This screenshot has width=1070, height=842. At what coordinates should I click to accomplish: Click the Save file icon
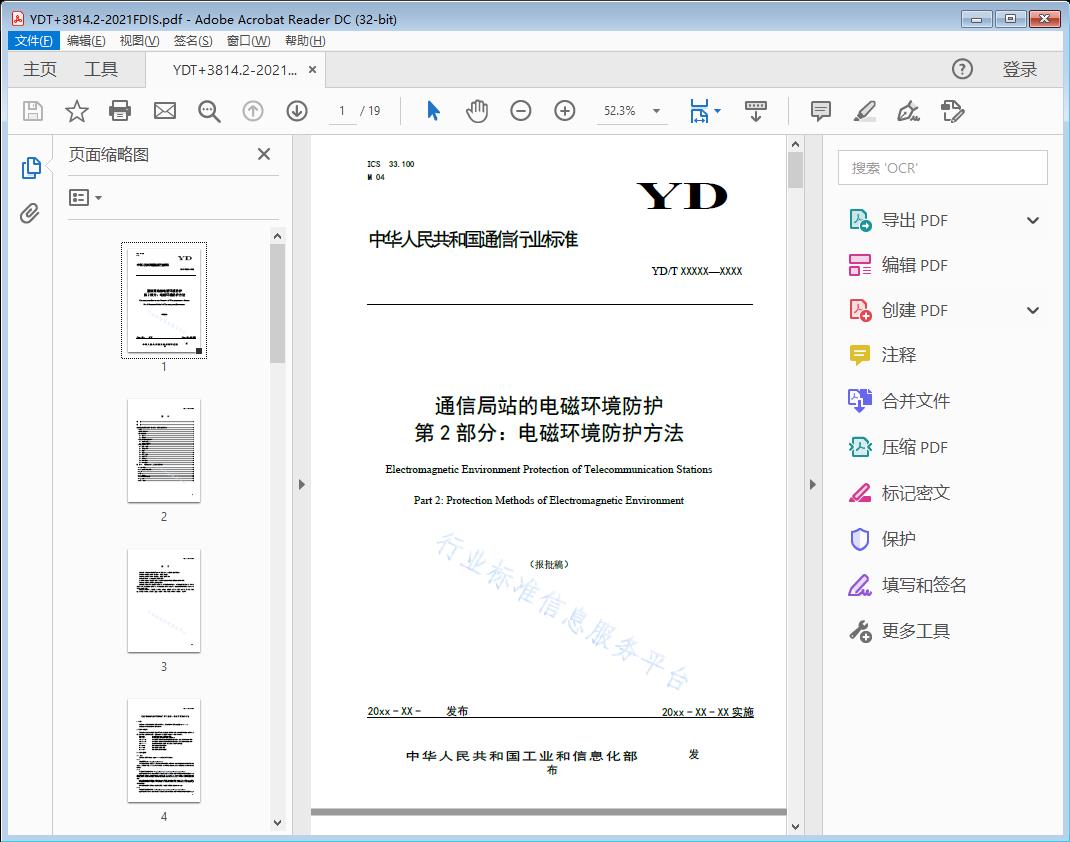[31, 111]
